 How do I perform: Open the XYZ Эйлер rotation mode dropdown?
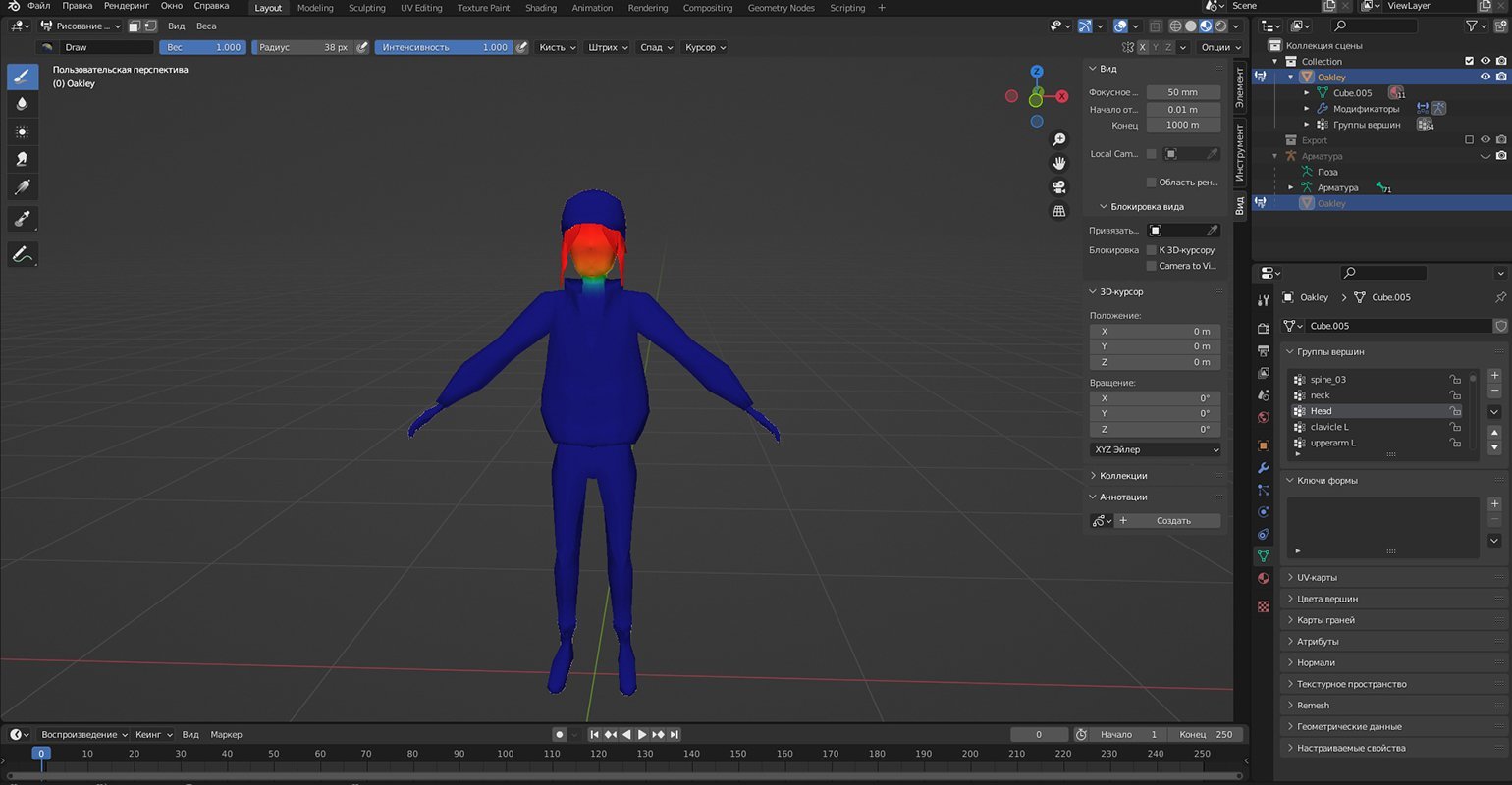pos(1156,449)
